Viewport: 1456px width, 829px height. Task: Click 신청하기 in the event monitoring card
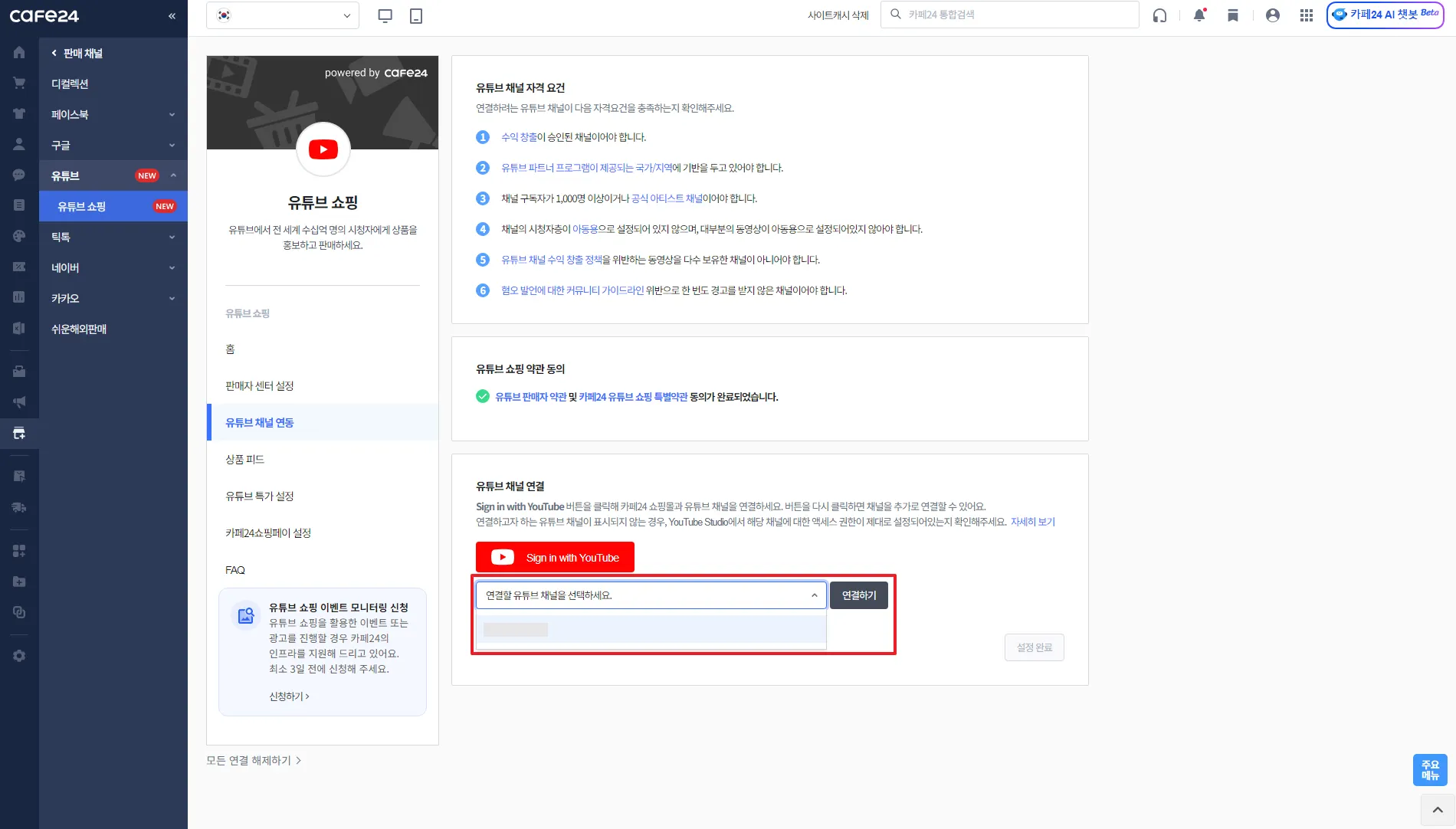pos(289,696)
